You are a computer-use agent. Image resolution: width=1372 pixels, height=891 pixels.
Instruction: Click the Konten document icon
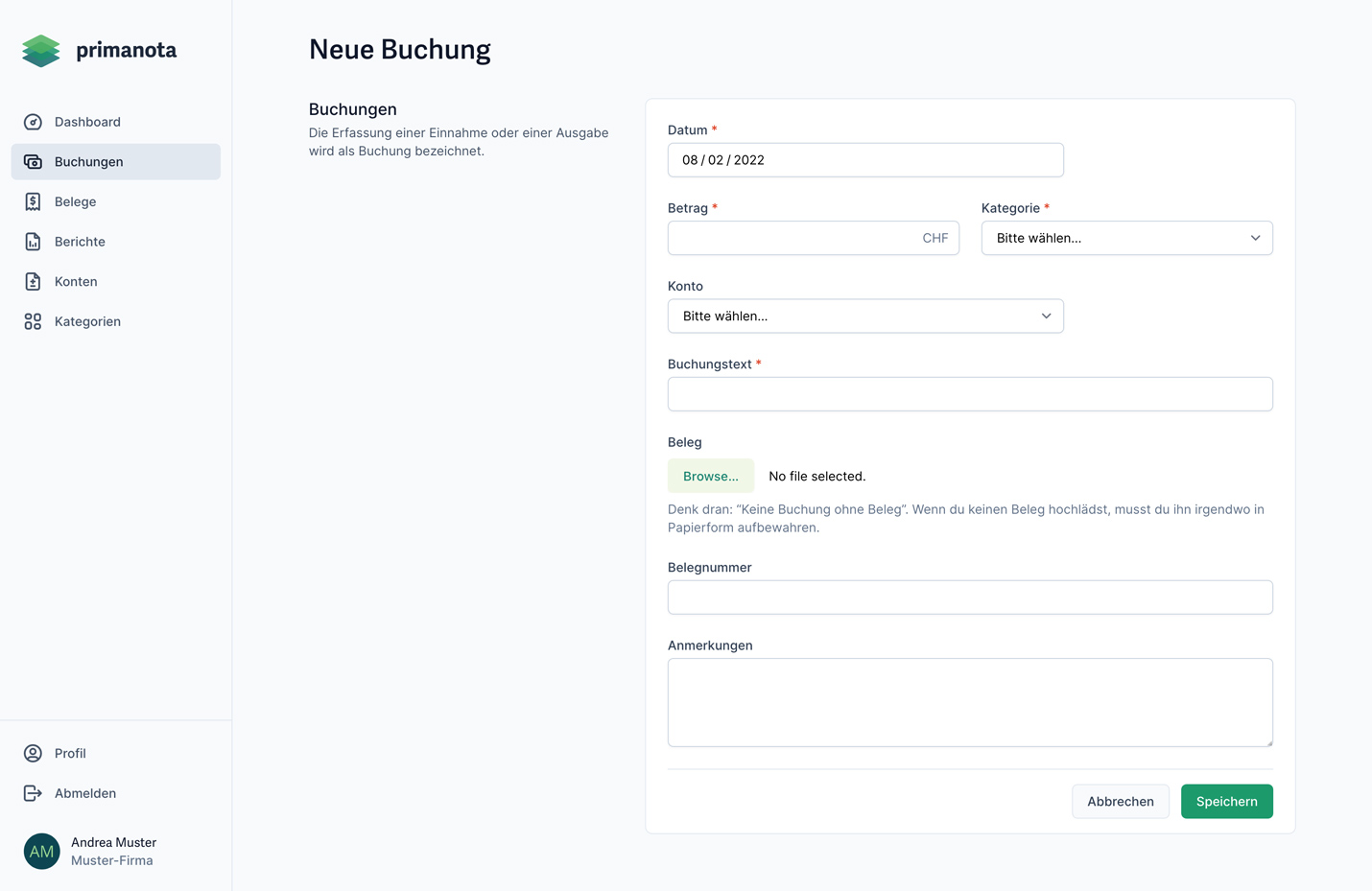click(x=33, y=282)
